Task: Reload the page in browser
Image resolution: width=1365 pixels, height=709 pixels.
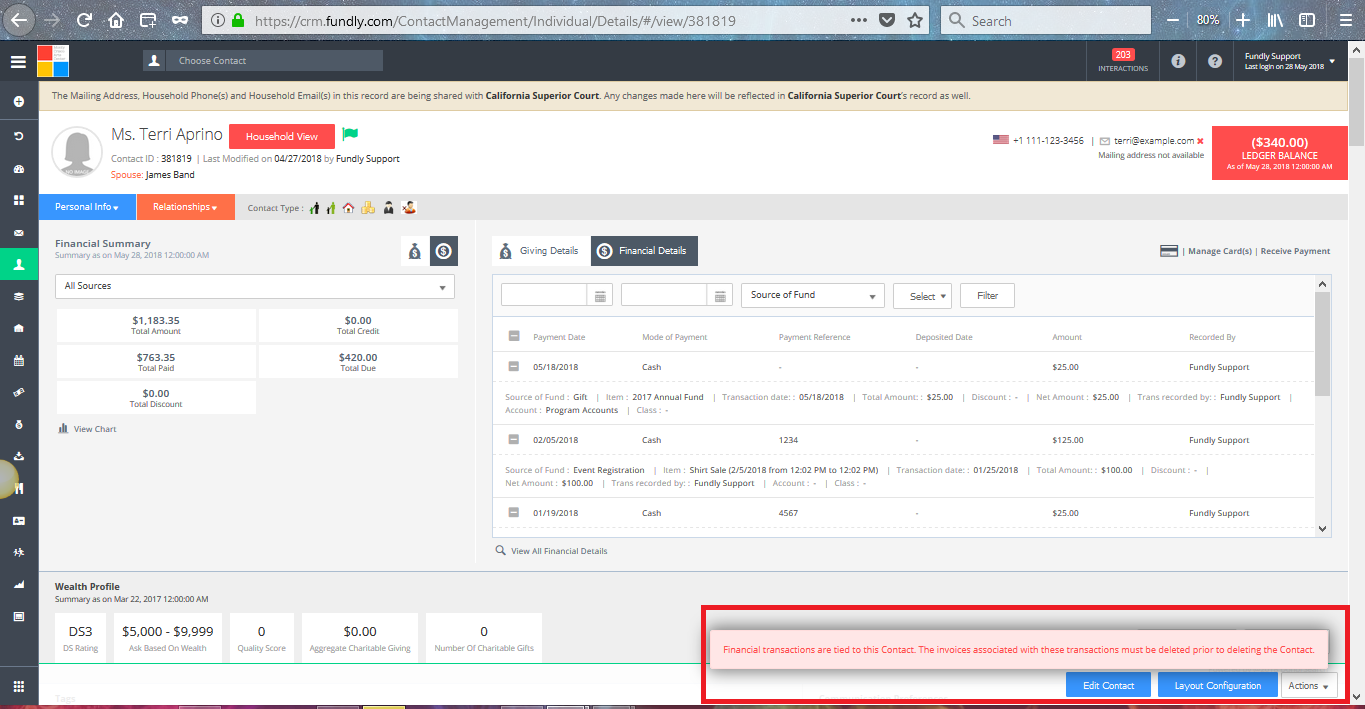Action: tap(84, 20)
